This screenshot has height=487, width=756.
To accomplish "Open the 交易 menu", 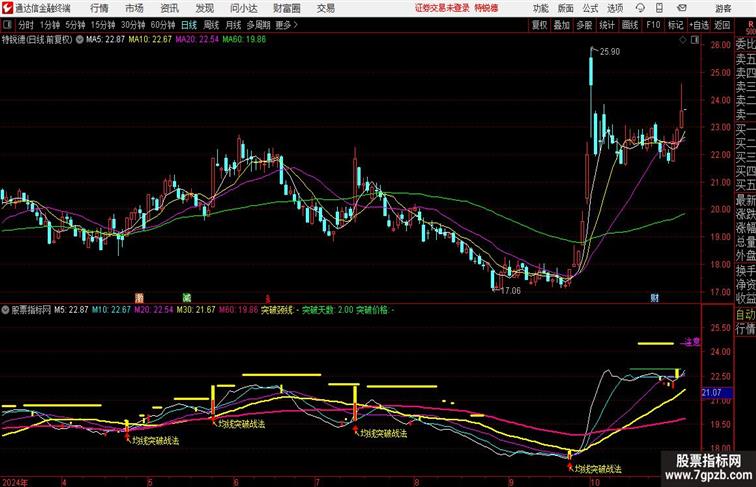I will (x=325, y=8).
